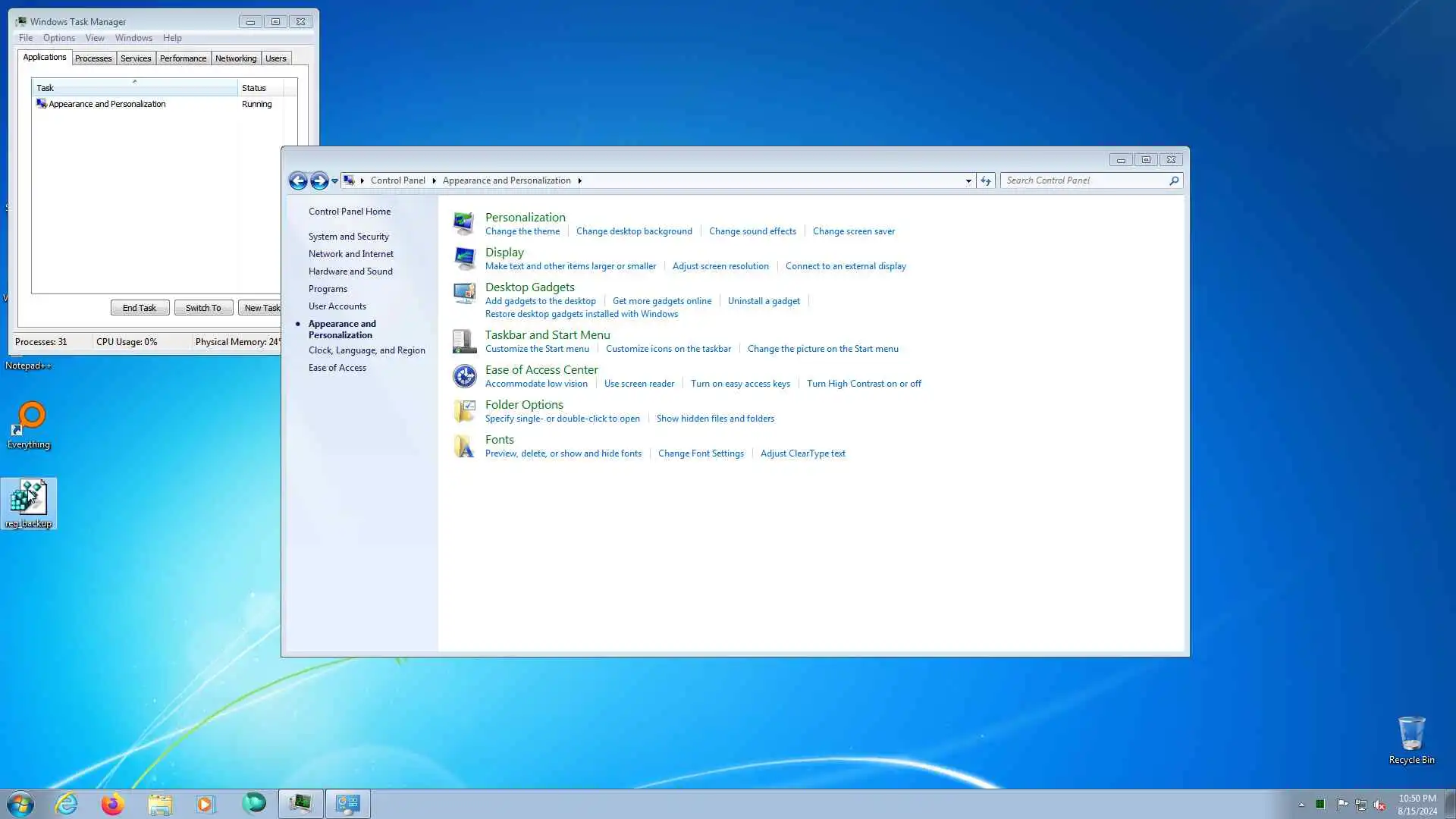Screen dimensions: 1456x819
Task: Refresh the Control Panel address bar
Action: [985, 180]
